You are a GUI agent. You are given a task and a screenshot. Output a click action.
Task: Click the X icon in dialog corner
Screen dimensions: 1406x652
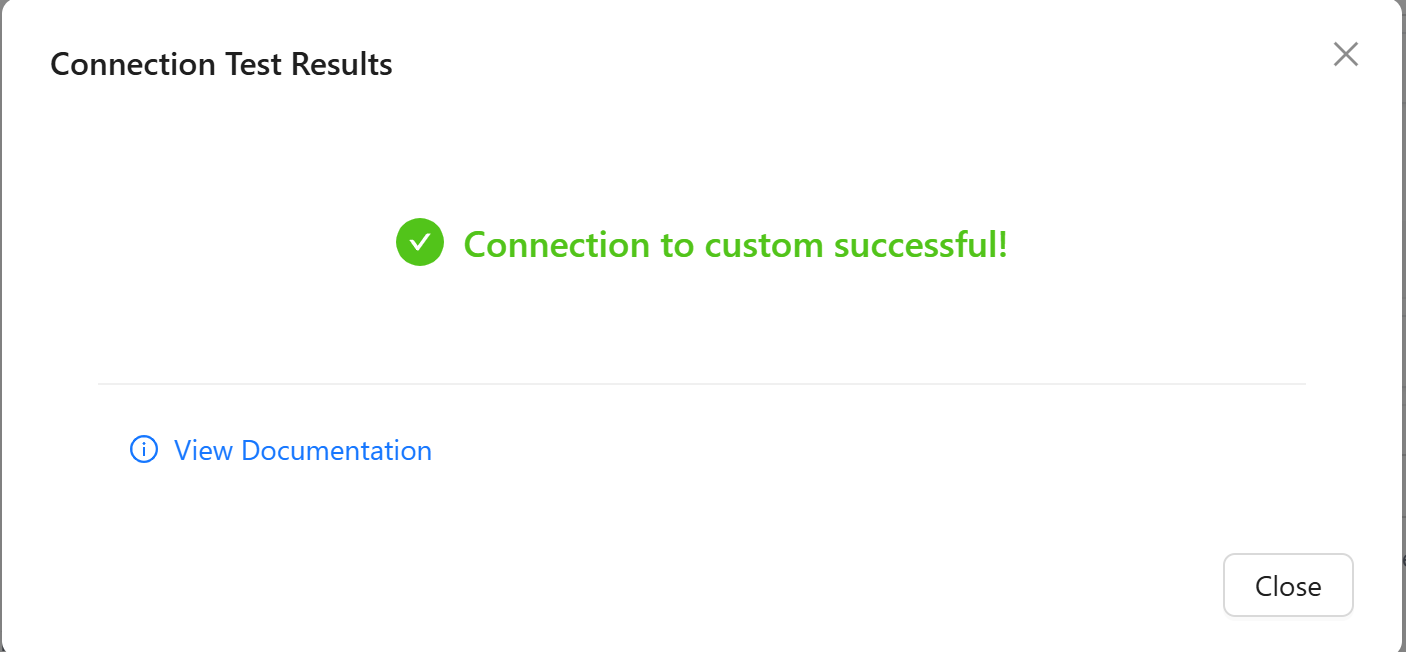tap(1346, 55)
